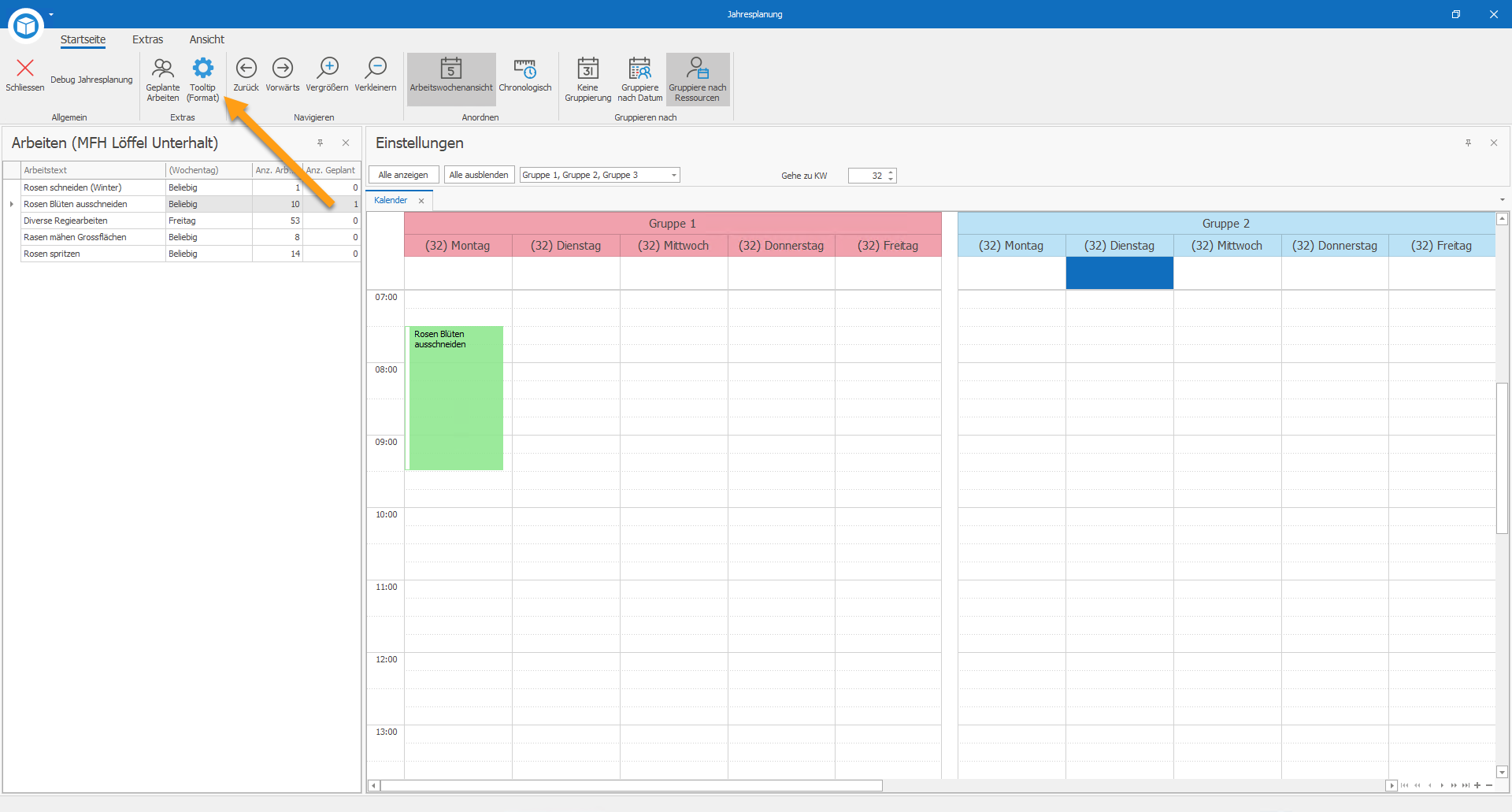Navigate forward with Vorwärts arrow

(282, 75)
